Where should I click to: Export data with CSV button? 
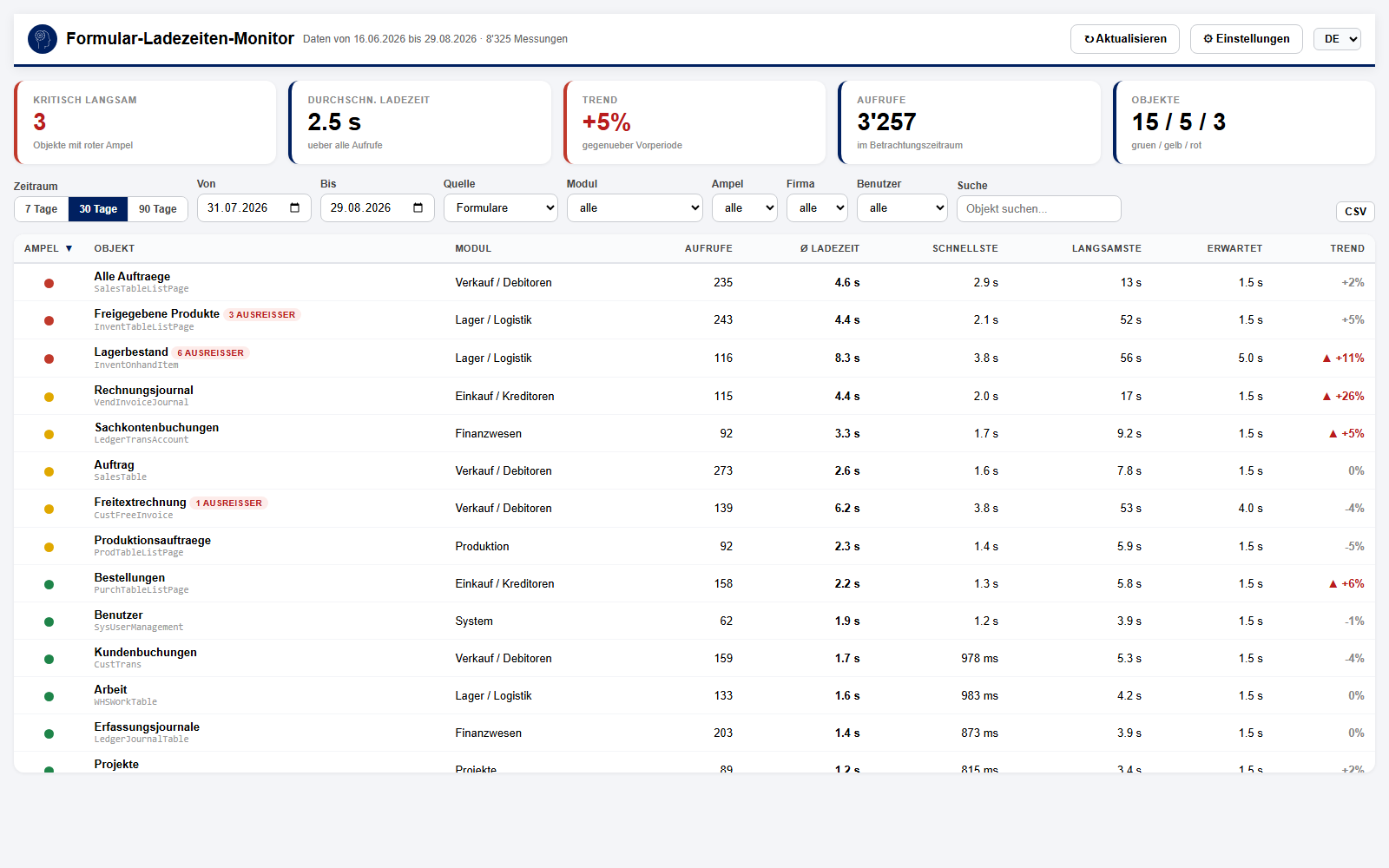point(1355,212)
